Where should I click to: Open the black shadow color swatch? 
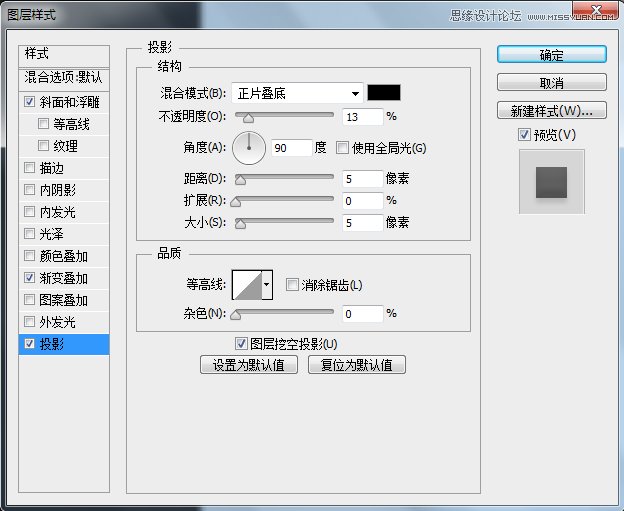pyautogui.click(x=384, y=93)
